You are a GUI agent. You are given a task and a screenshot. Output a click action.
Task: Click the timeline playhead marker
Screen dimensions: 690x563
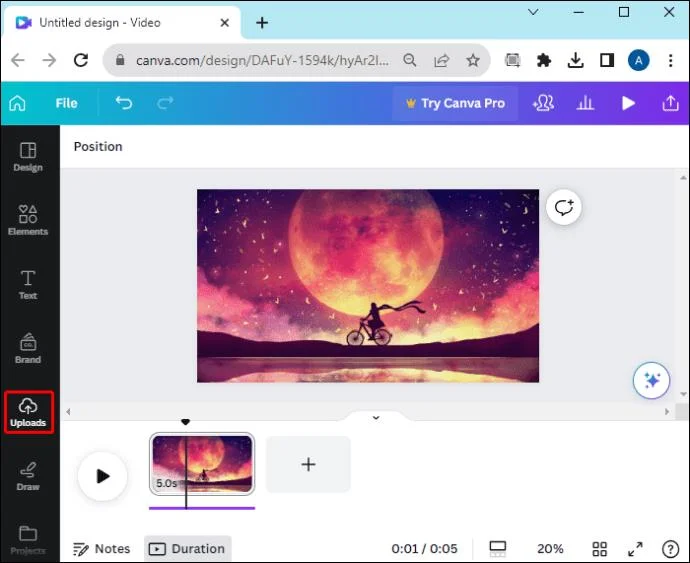click(x=186, y=422)
